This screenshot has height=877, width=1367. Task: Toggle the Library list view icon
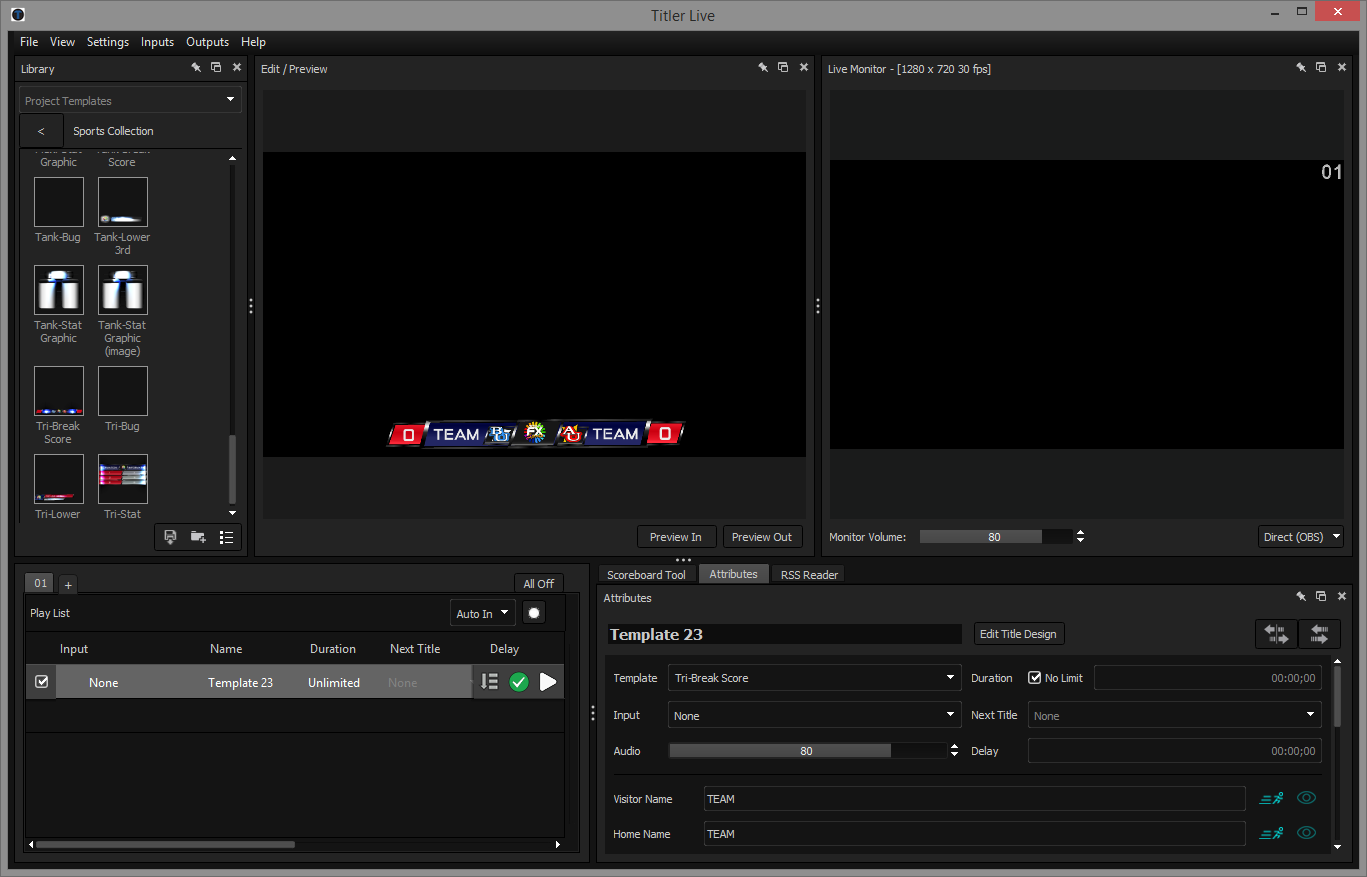pyautogui.click(x=226, y=537)
